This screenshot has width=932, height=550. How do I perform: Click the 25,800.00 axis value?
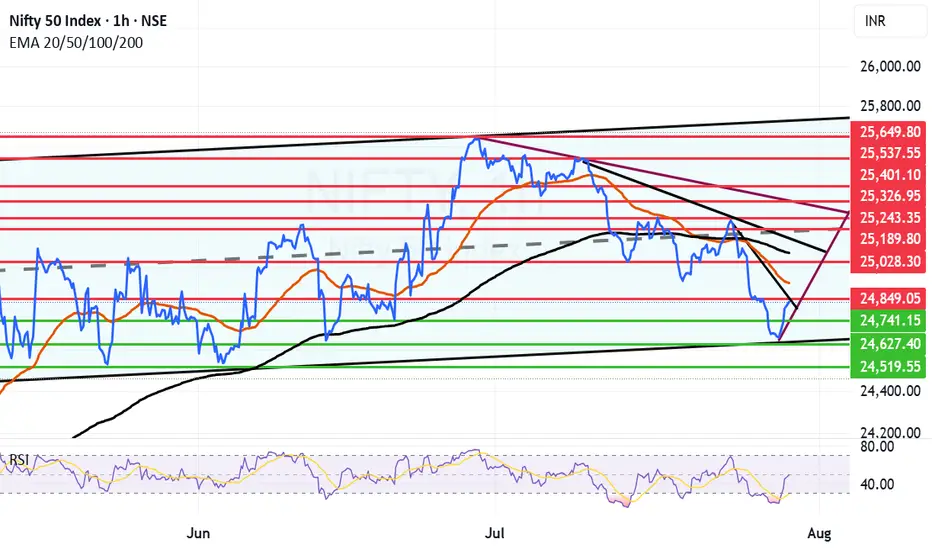(890, 106)
